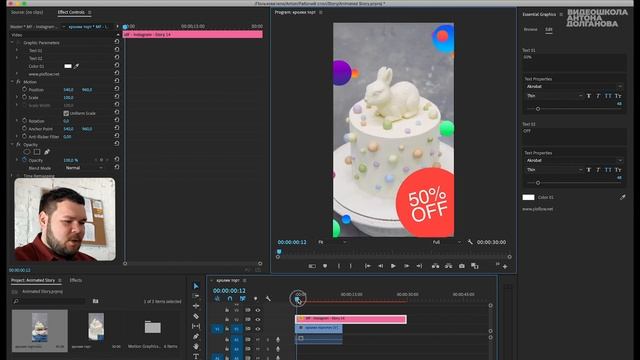Select the Type tool

tap(196, 356)
